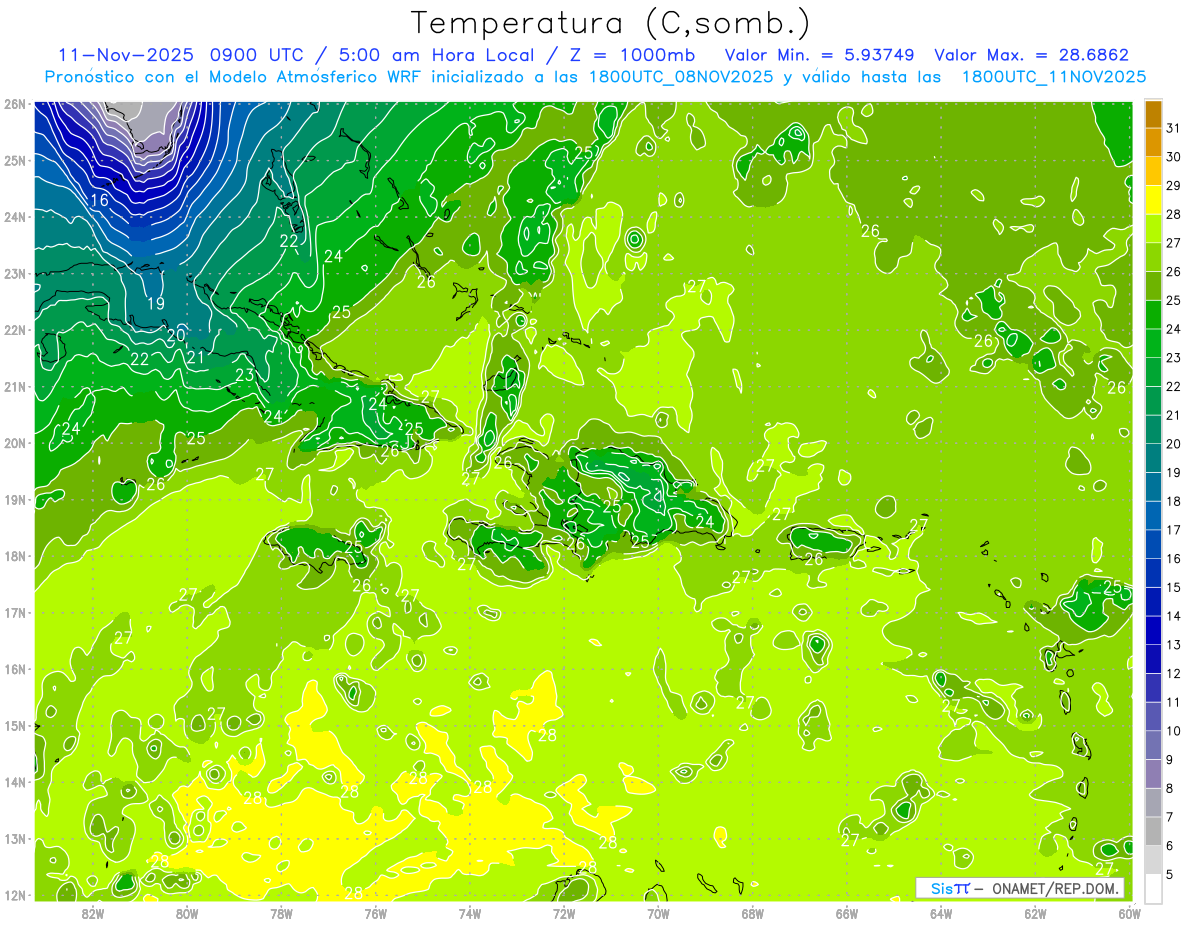Click the '24N' latitude axis label
The image size is (1200, 927).
pyautogui.click(x=15, y=217)
